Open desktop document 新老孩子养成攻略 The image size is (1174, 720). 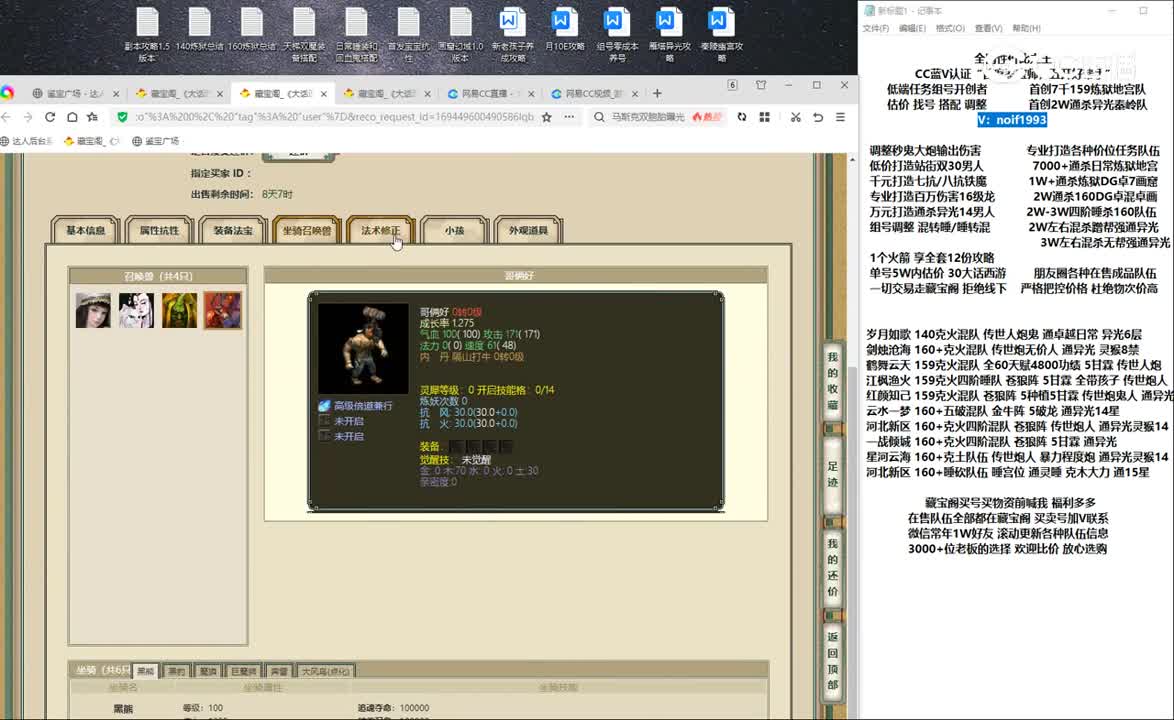coord(512,35)
